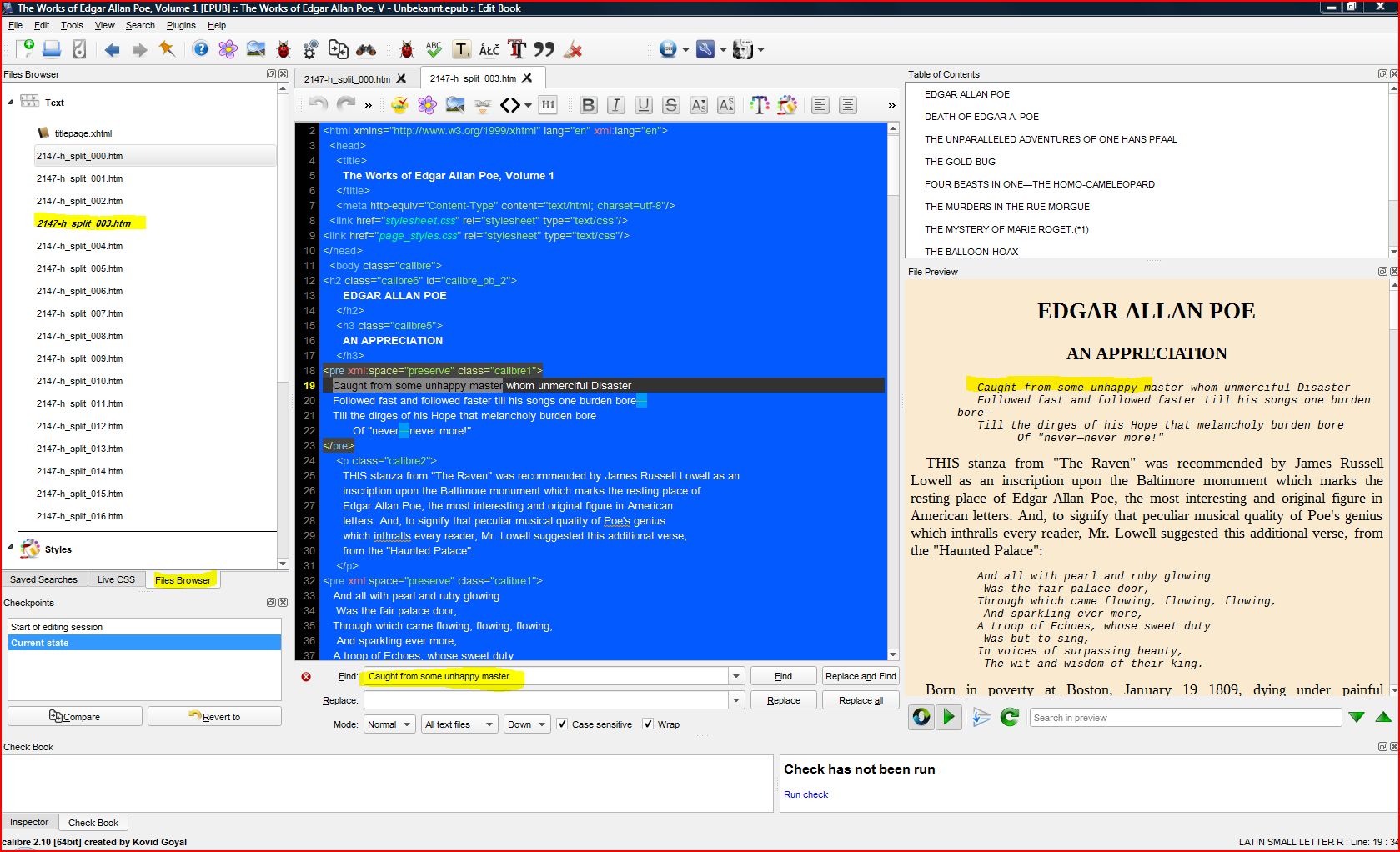Apply italic formatting using the I icon
Viewport: 1400px width, 852px height.
(x=615, y=105)
